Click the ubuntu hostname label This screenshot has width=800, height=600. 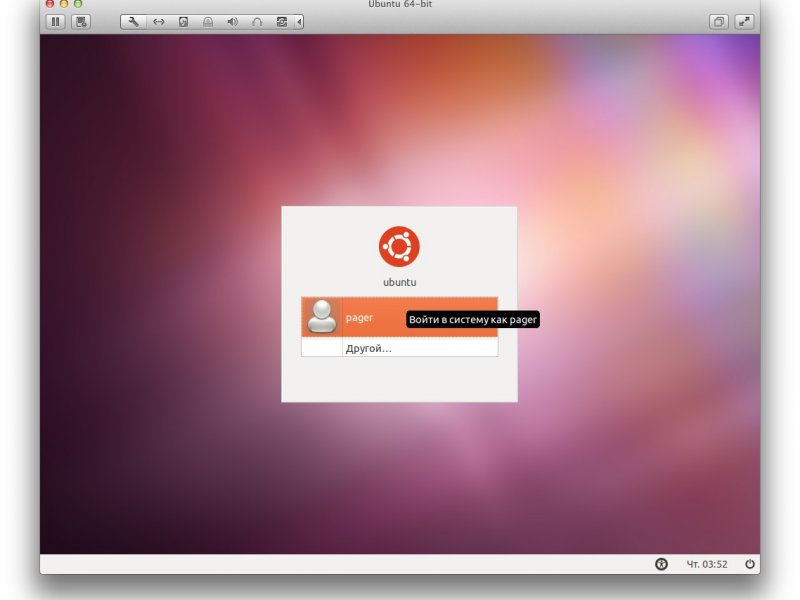pyautogui.click(x=399, y=282)
